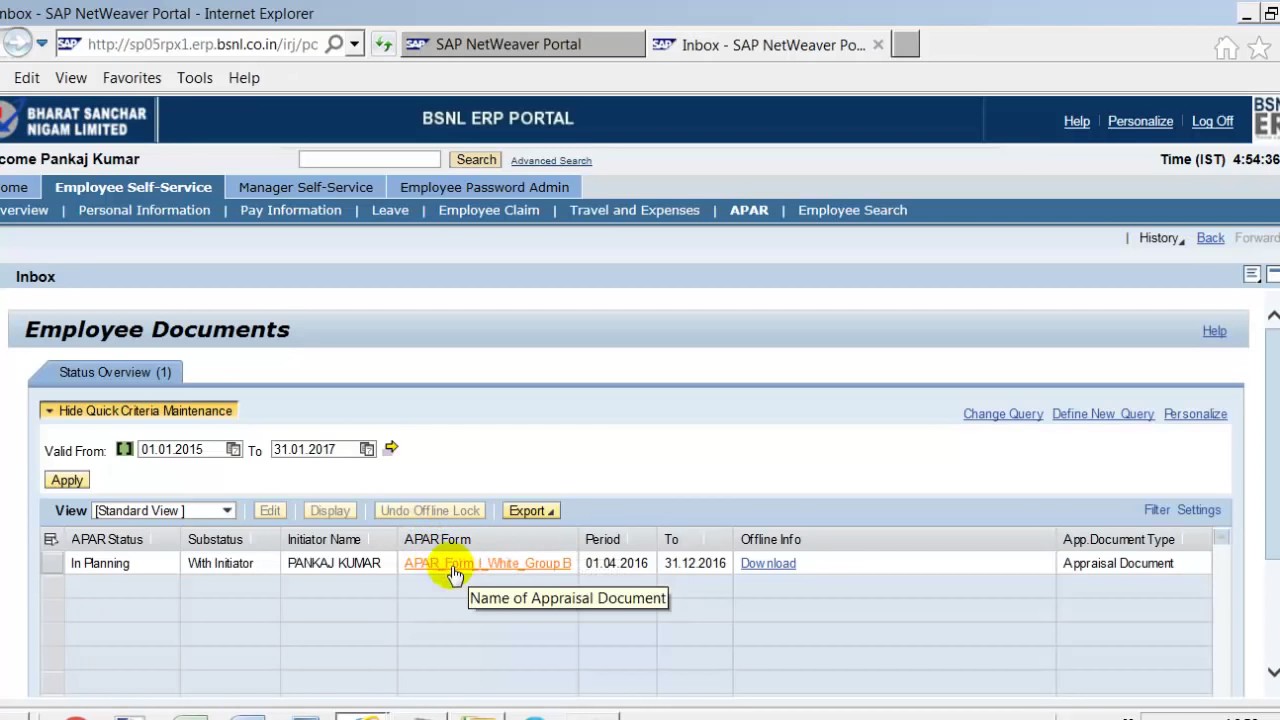Viewport: 1280px width, 720px height.
Task: Open the Download link for offline form
Action: click(767, 563)
